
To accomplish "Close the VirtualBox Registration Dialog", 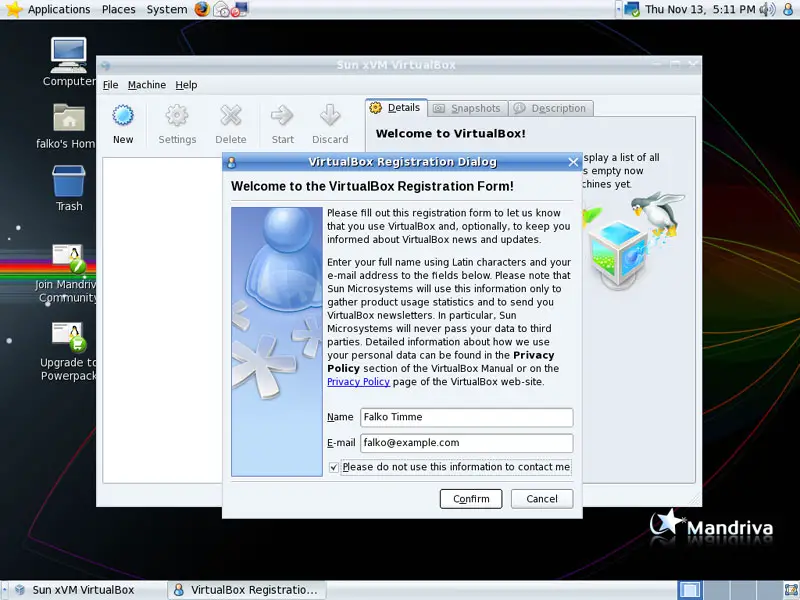I will pos(573,162).
